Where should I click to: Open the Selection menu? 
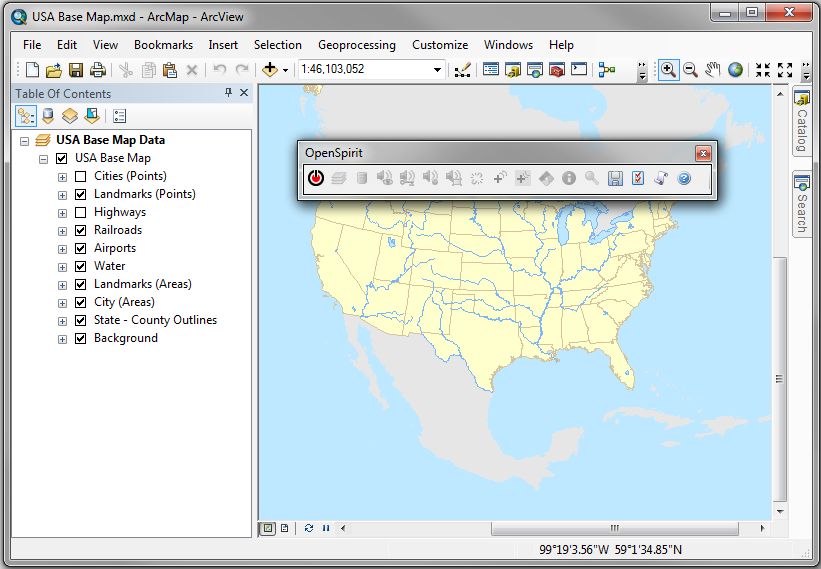278,45
